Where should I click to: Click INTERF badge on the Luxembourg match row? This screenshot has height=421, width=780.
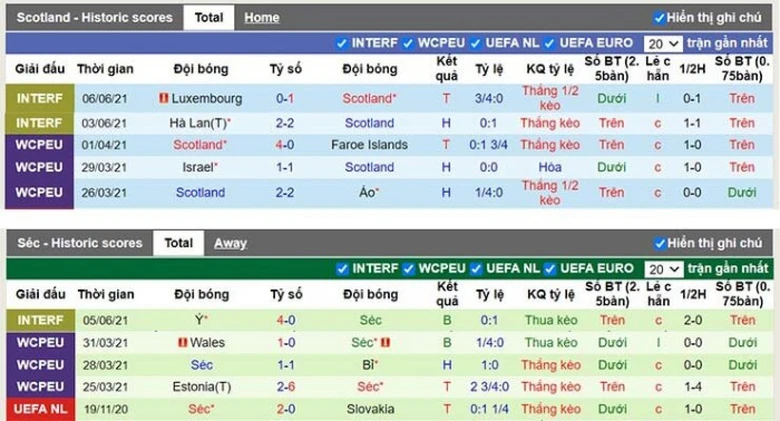point(39,99)
